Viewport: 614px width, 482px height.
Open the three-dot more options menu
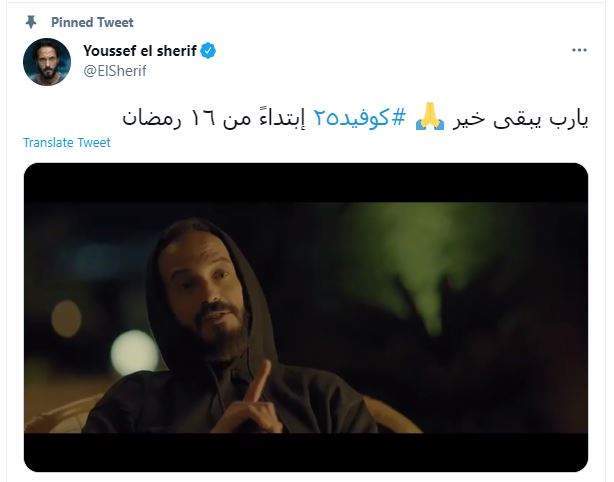coord(579,50)
